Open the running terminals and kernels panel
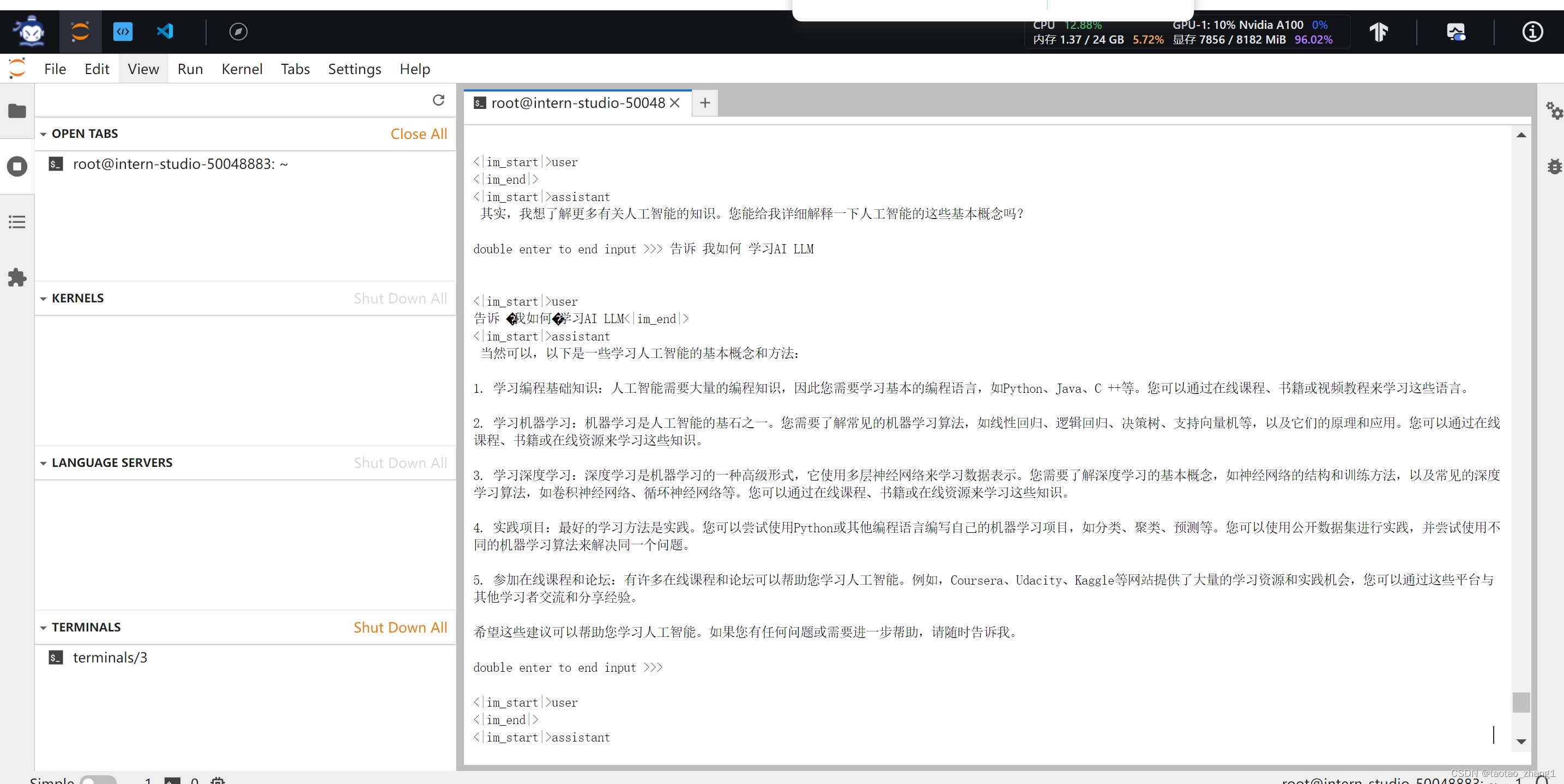This screenshot has height=784, width=1564. click(16, 166)
